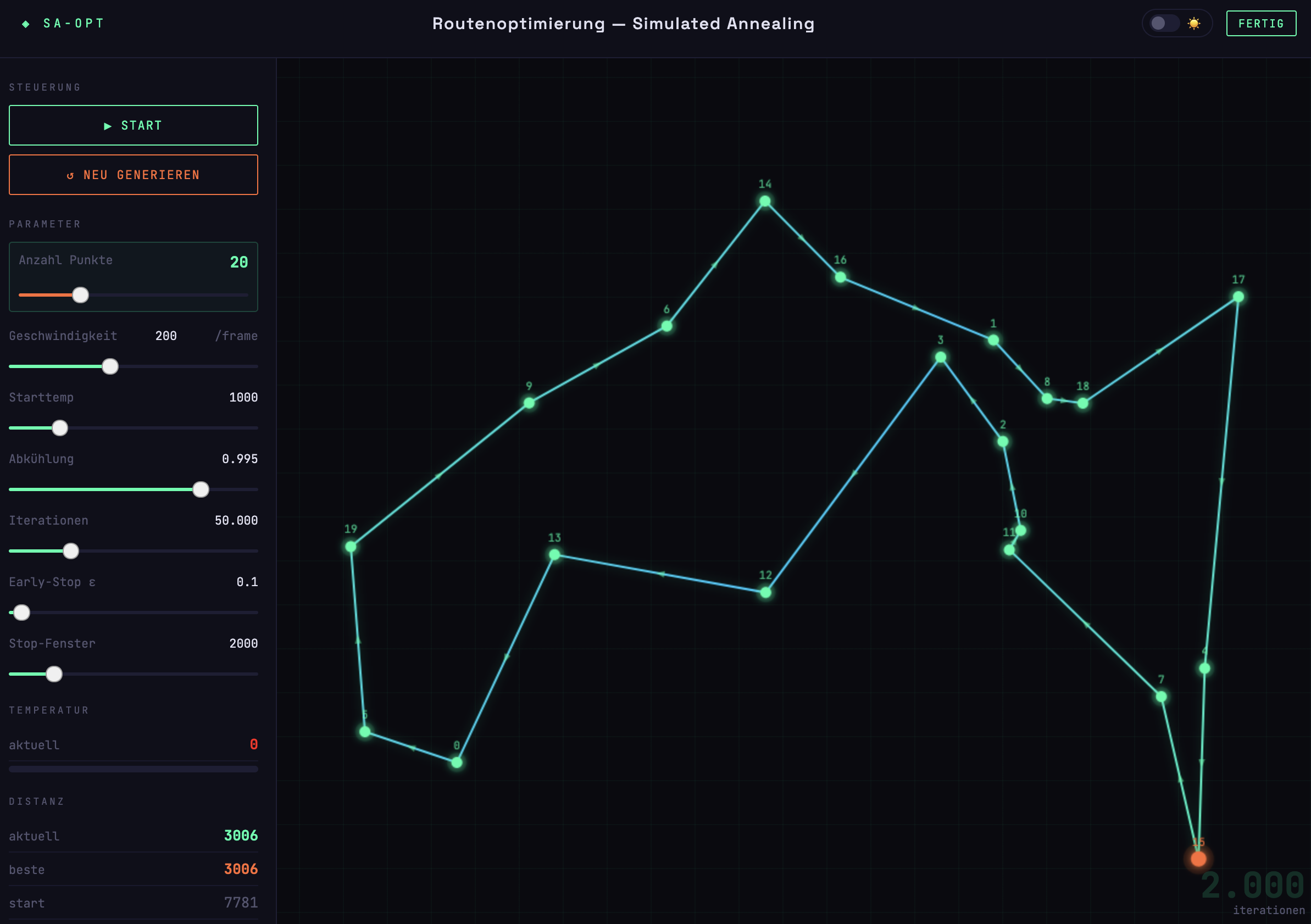Click the Abkühlung slider knob
Viewport: 1311px width, 924px height.
point(201,489)
